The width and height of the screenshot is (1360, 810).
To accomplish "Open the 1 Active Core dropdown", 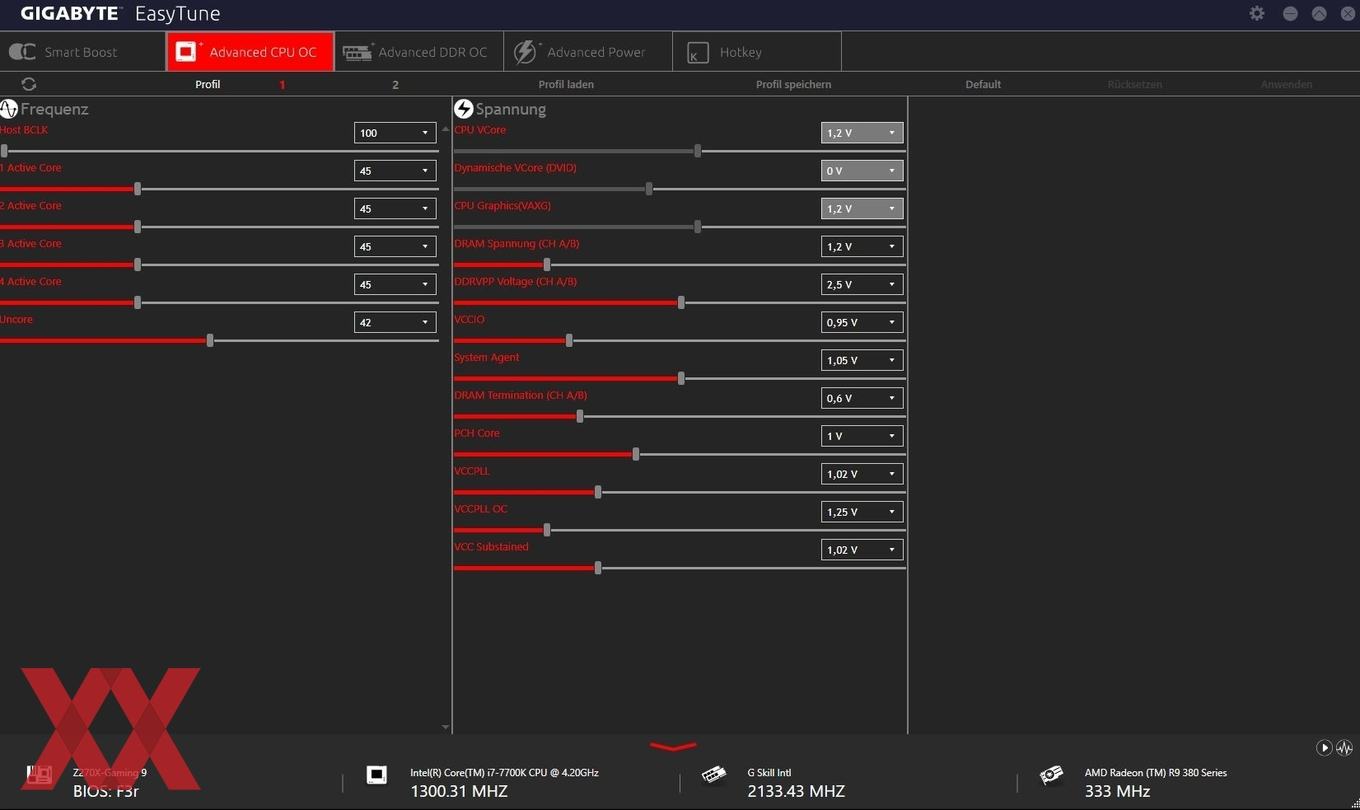I will [395, 171].
